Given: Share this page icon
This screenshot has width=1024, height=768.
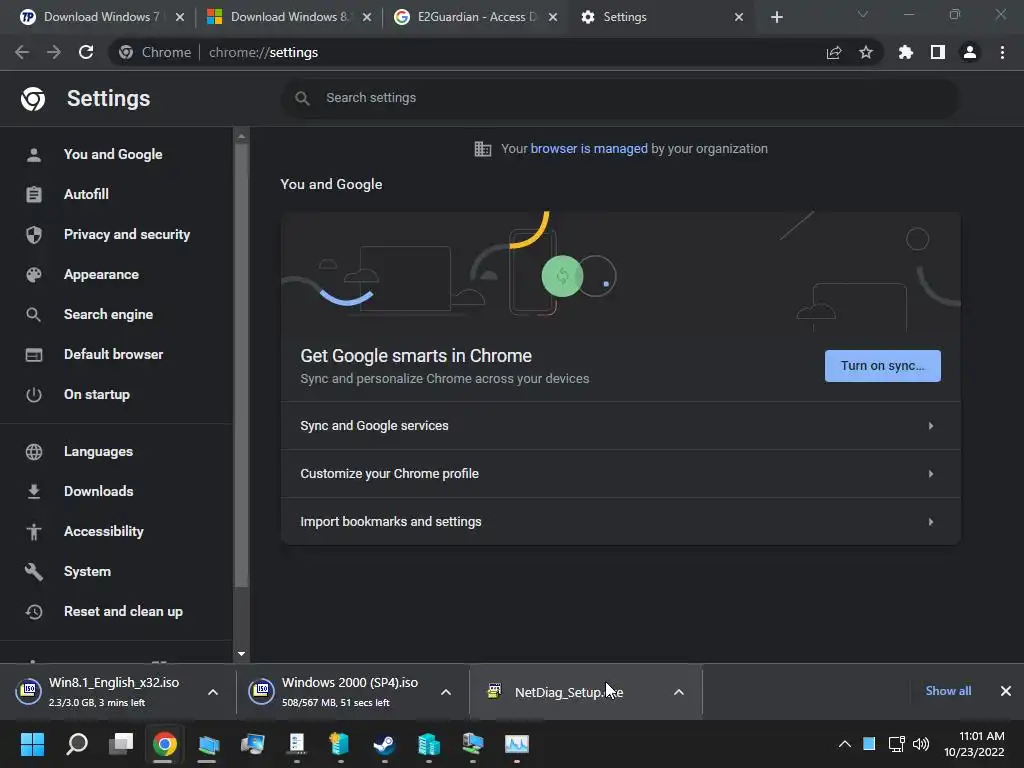Looking at the screenshot, I should pos(834,52).
